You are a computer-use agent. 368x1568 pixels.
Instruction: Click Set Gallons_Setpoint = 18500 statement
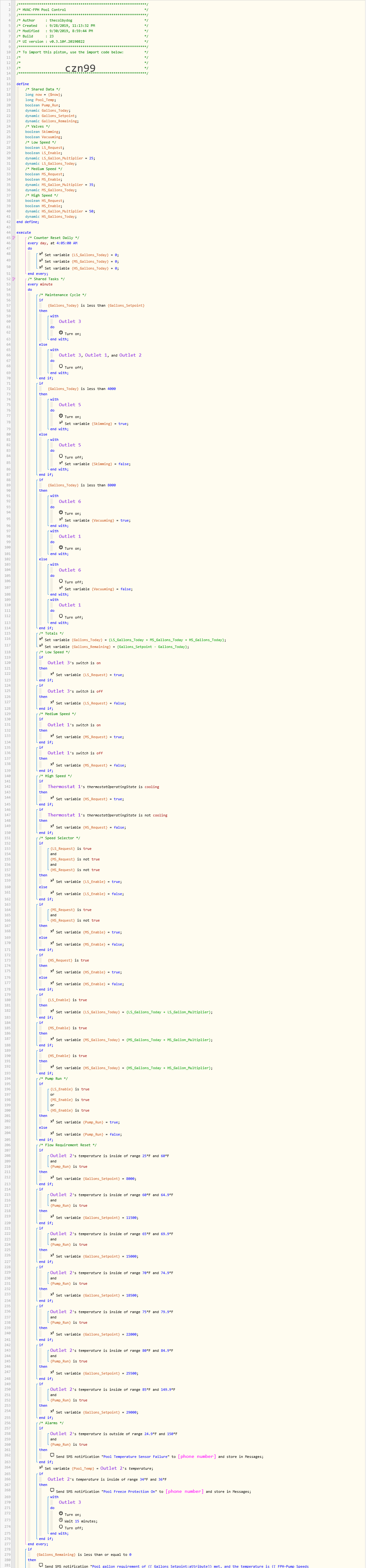[x=94, y=1295]
